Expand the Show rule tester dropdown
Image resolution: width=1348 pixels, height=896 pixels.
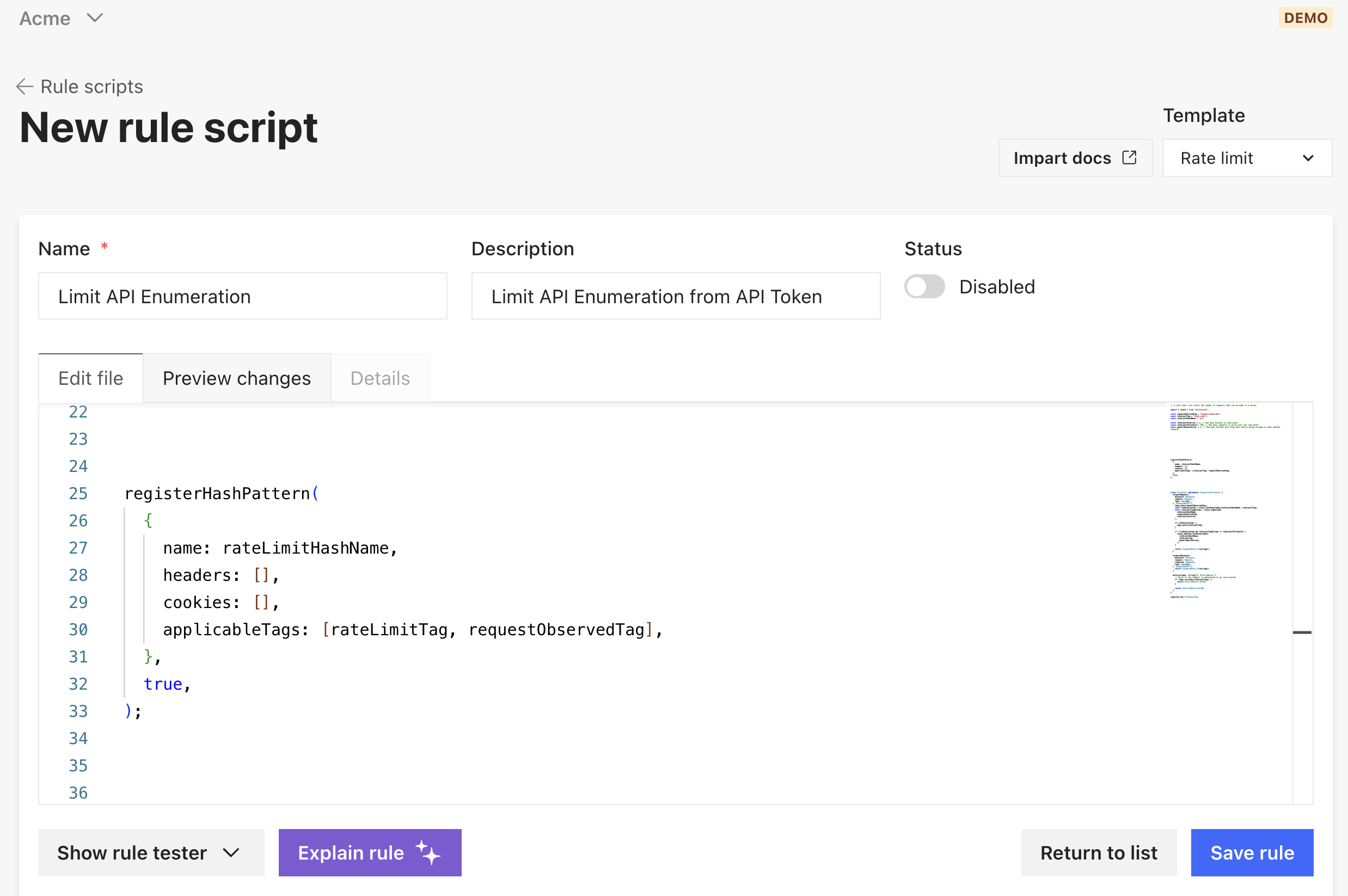coord(151,852)
